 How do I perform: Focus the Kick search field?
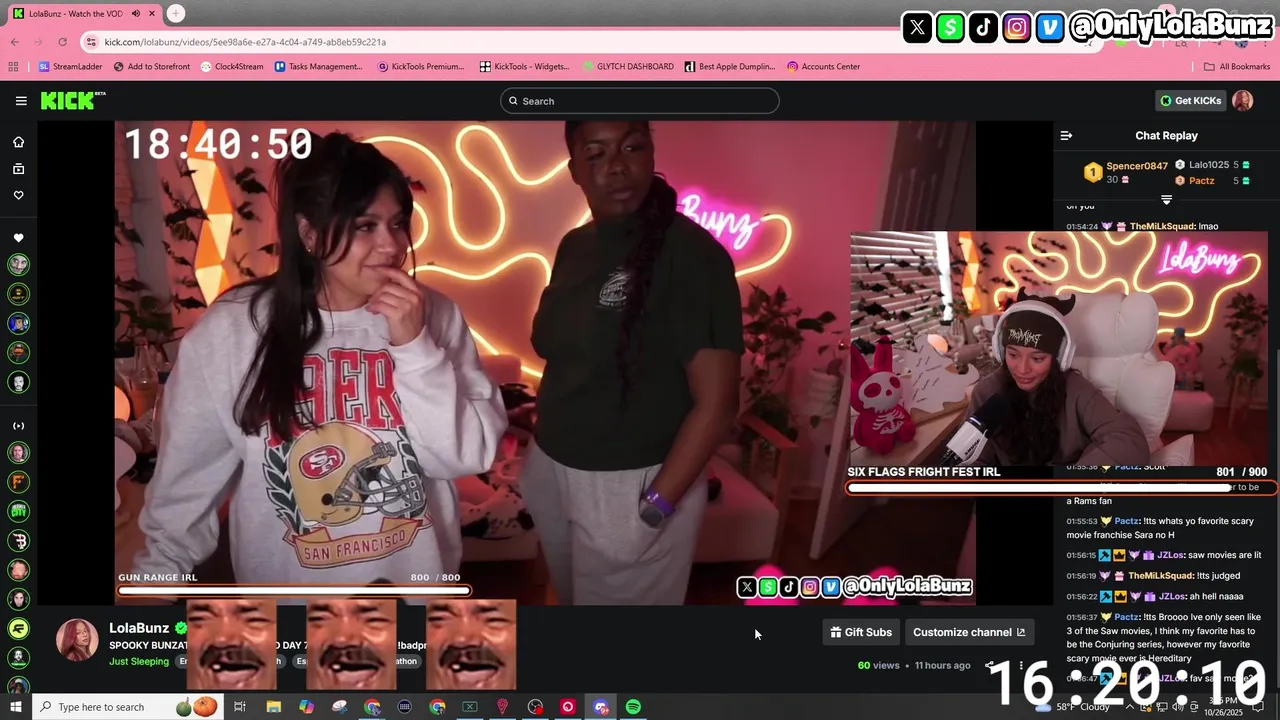[640, 101]
